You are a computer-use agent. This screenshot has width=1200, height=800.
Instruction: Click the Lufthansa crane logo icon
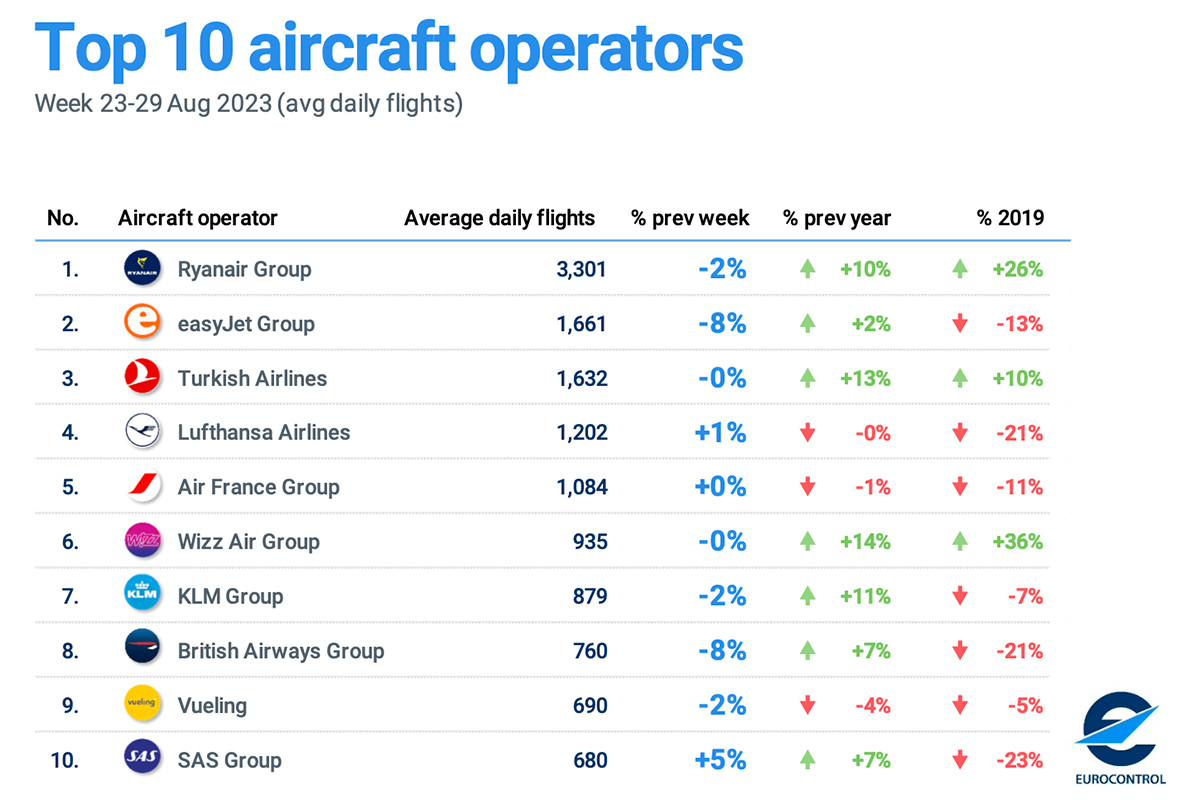coord(141,432)
